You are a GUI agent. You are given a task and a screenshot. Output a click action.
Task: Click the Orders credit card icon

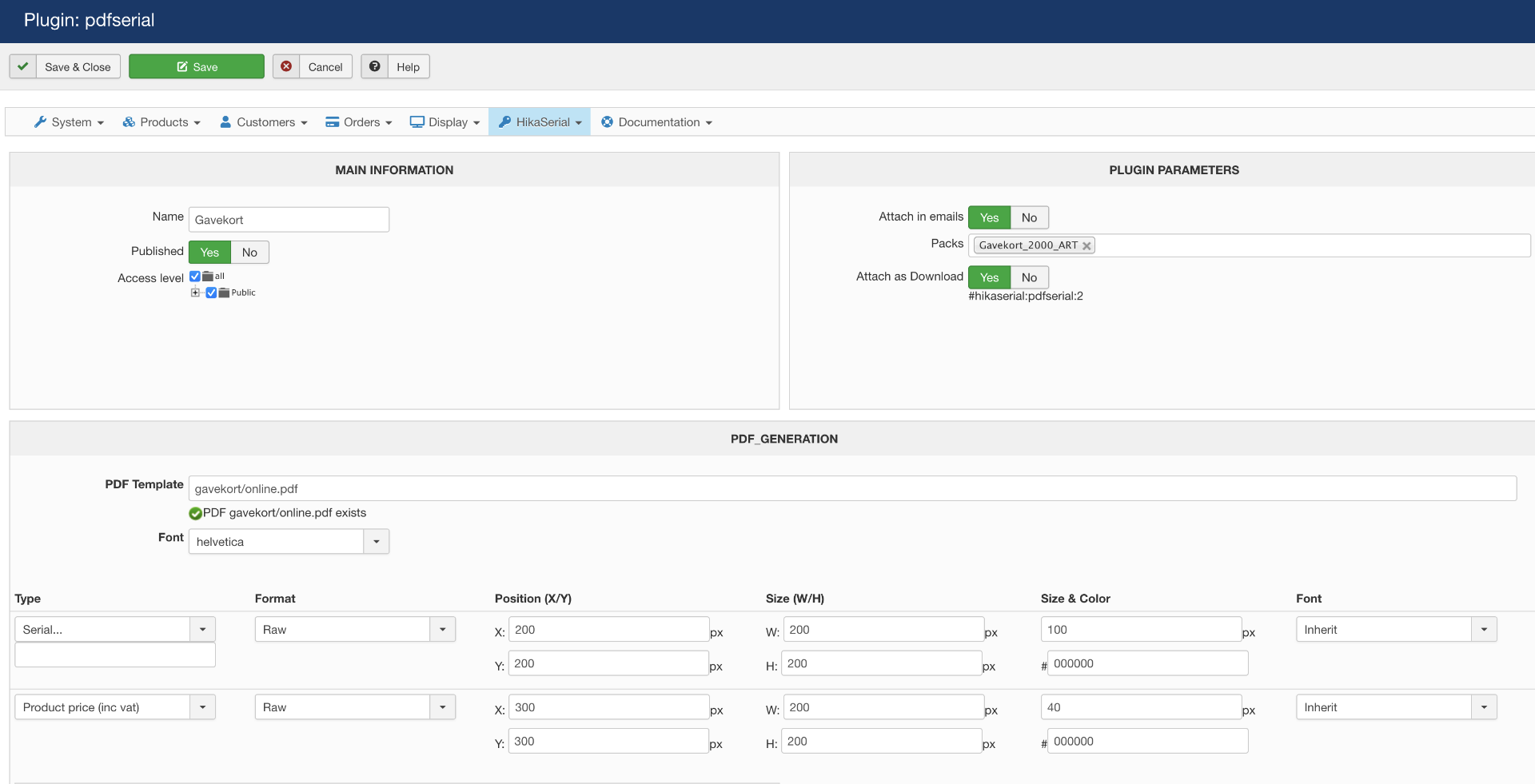click(x=333, y=122)
